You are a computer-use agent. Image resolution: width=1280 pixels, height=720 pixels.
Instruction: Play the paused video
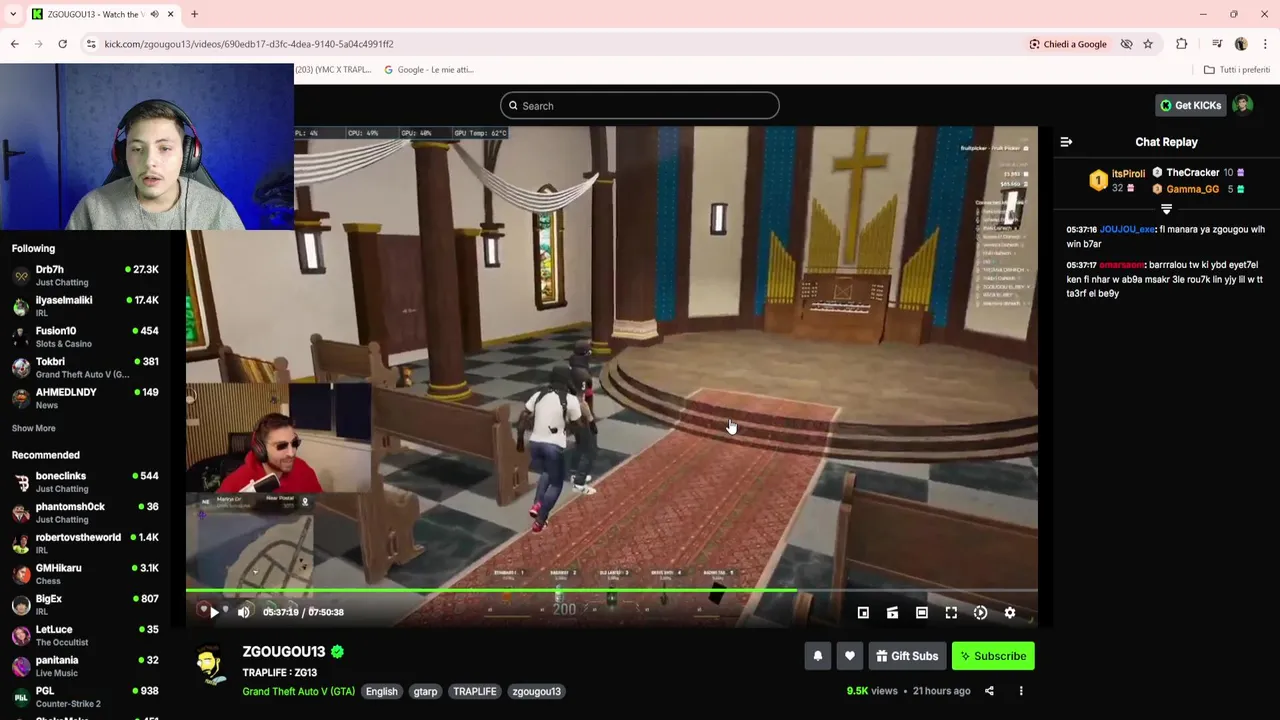(x=214, y=612)
